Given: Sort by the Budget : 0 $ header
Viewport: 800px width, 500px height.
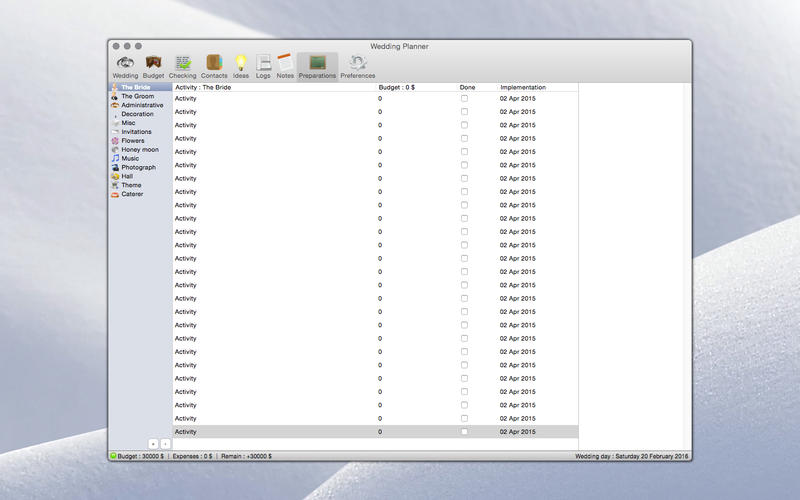Looking at the screenshot, I should (x=396, y=87).
